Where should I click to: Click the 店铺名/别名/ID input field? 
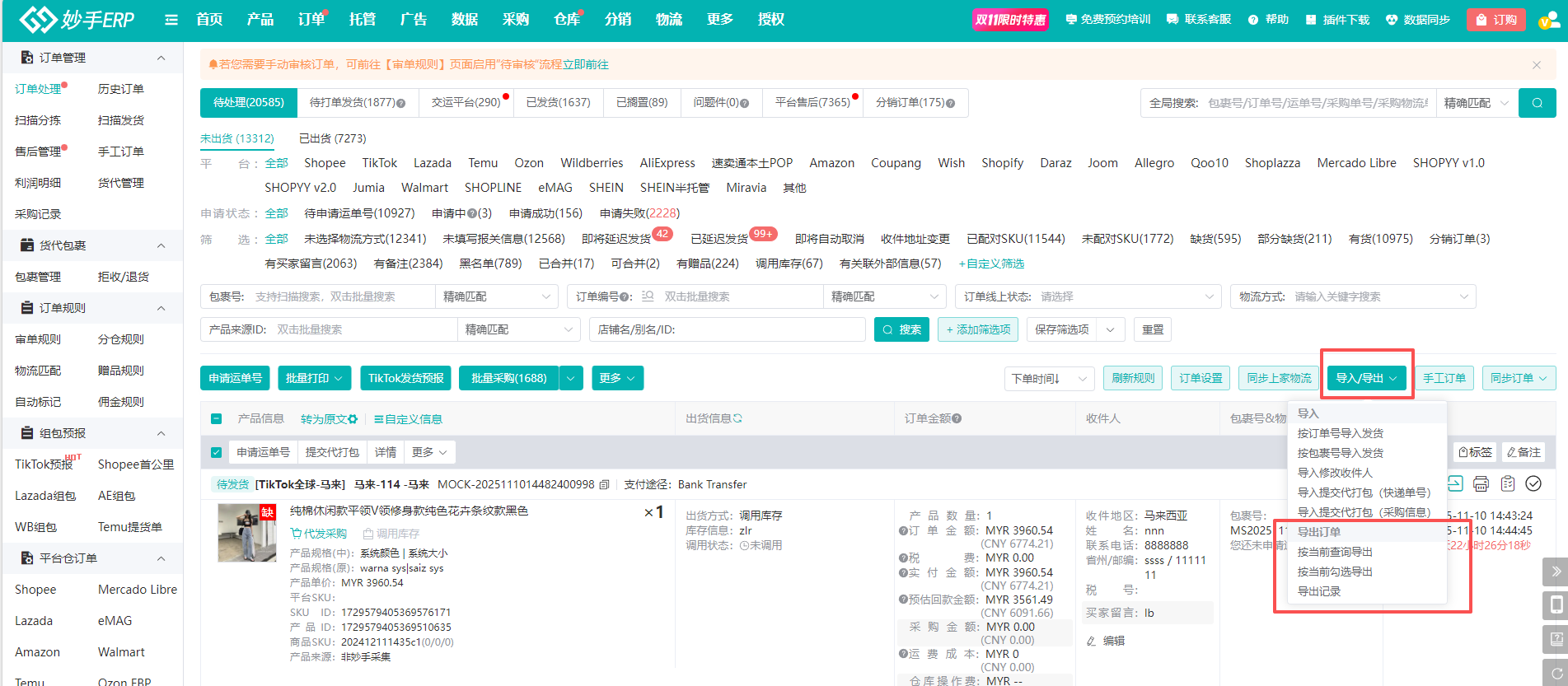[728, 329]
